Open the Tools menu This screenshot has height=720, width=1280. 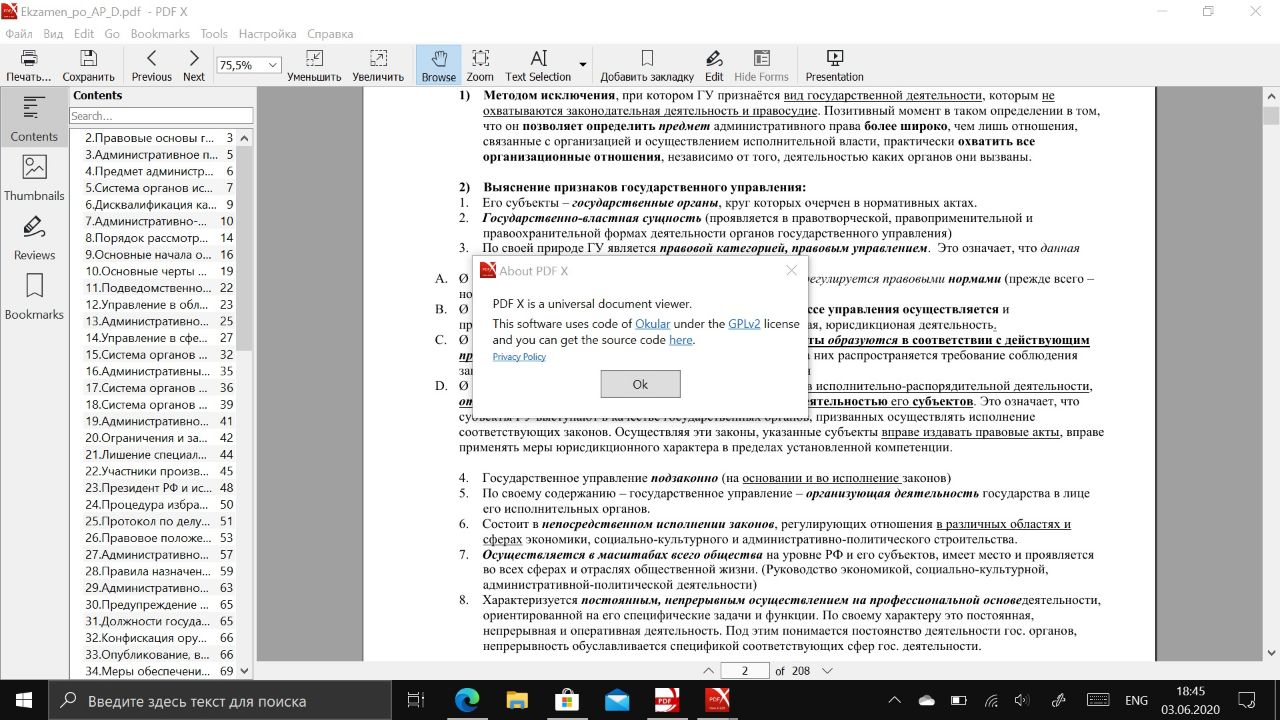click(x=214, y=33)
